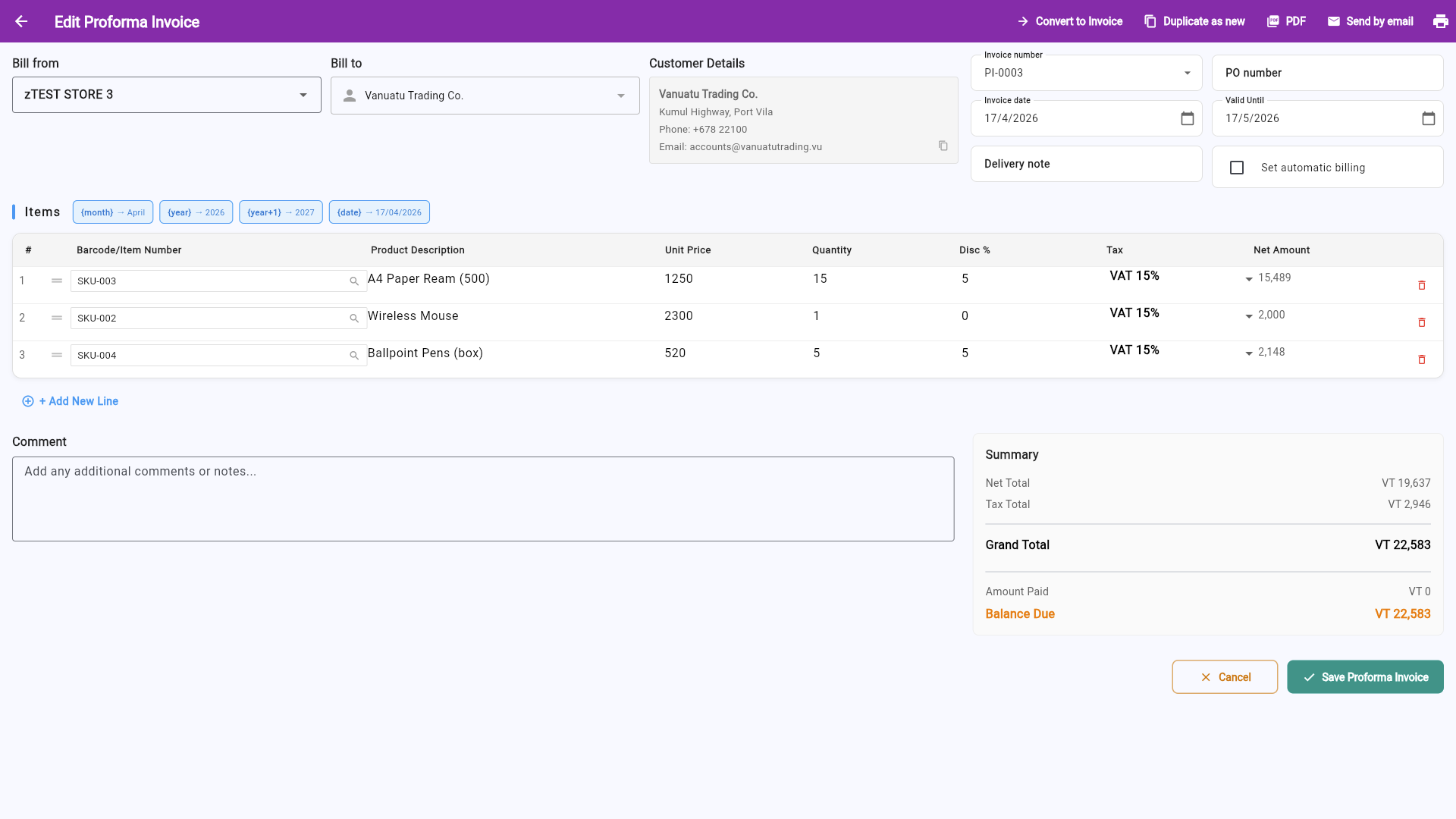Go back using the arrow icon
This screenshot has width=1456, height=819.
click(x=21, y=21)
